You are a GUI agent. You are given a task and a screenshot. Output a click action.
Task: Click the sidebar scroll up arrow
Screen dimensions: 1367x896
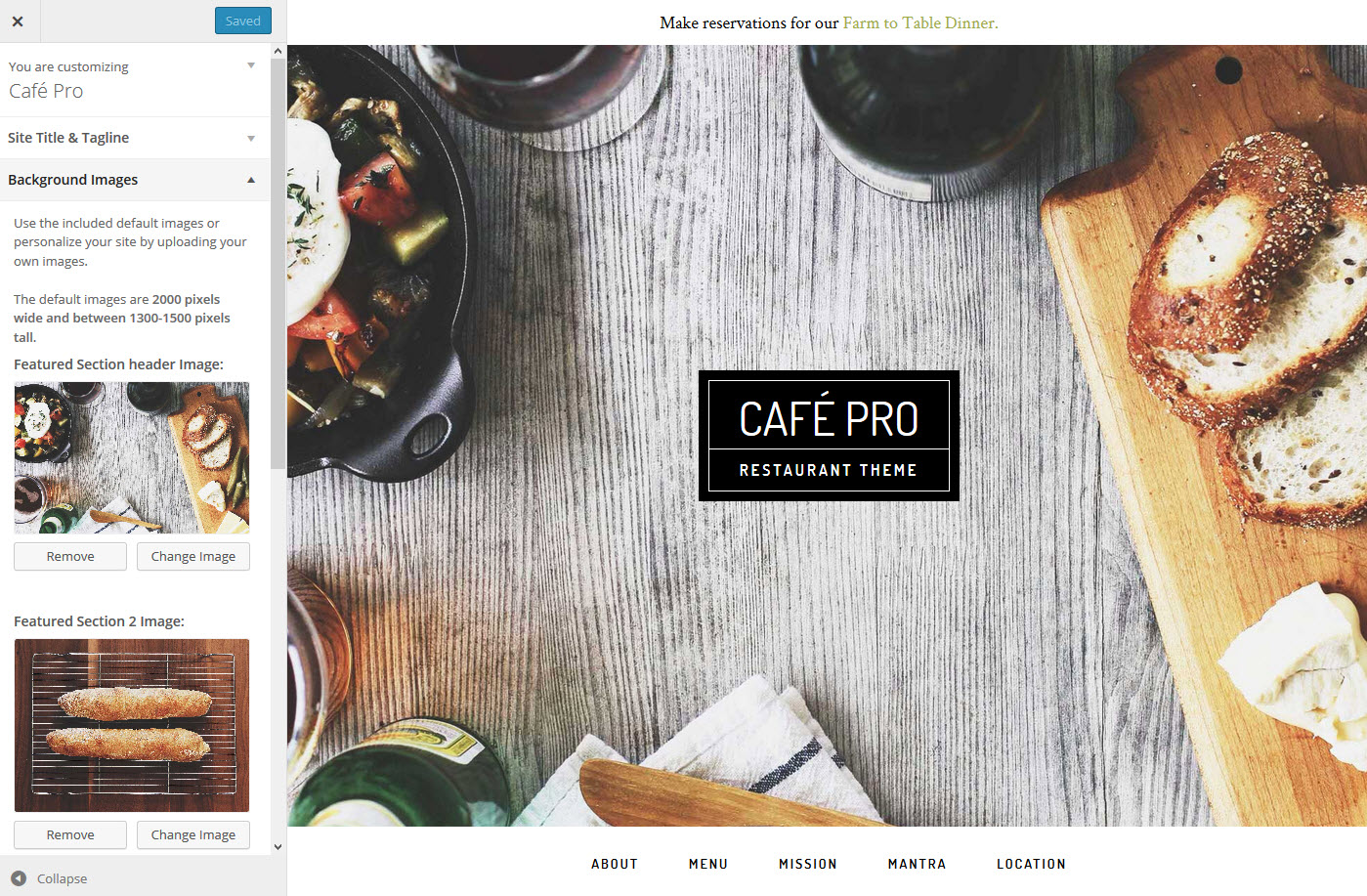click(x=278, y=51)
